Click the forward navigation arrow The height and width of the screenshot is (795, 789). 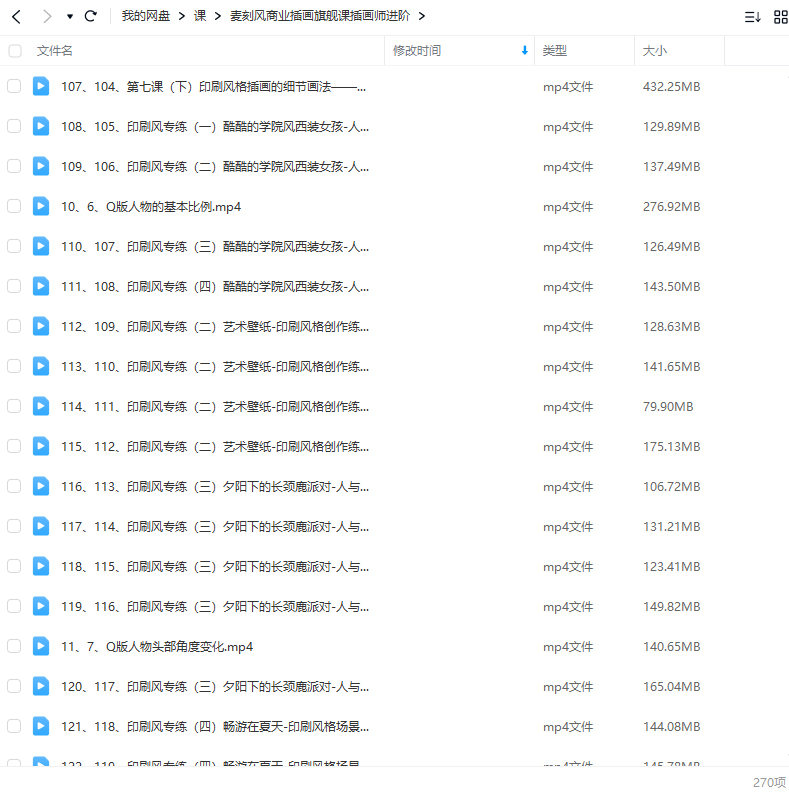tap(46, 16)
